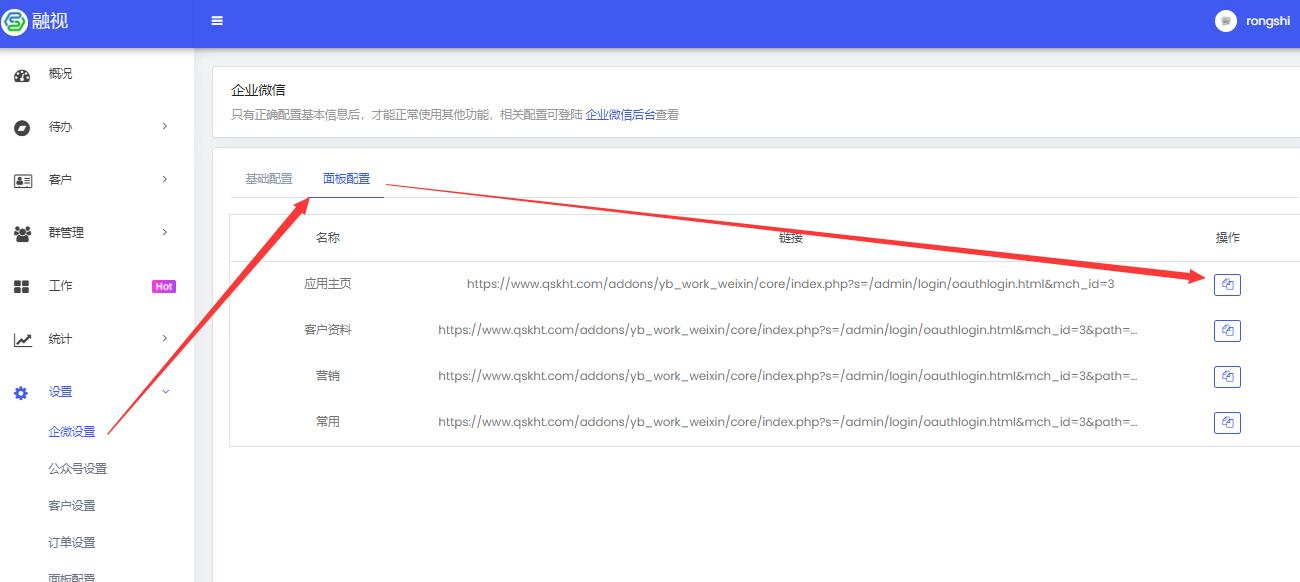The image size is (1300, 582).
Task: Click the 融视 brand name text
Action: 51,21
